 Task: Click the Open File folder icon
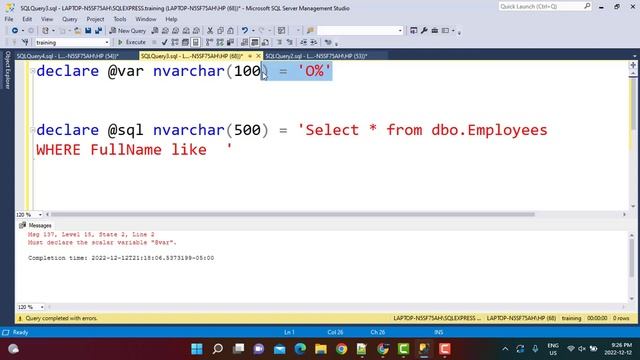click(x=77, y=31)
